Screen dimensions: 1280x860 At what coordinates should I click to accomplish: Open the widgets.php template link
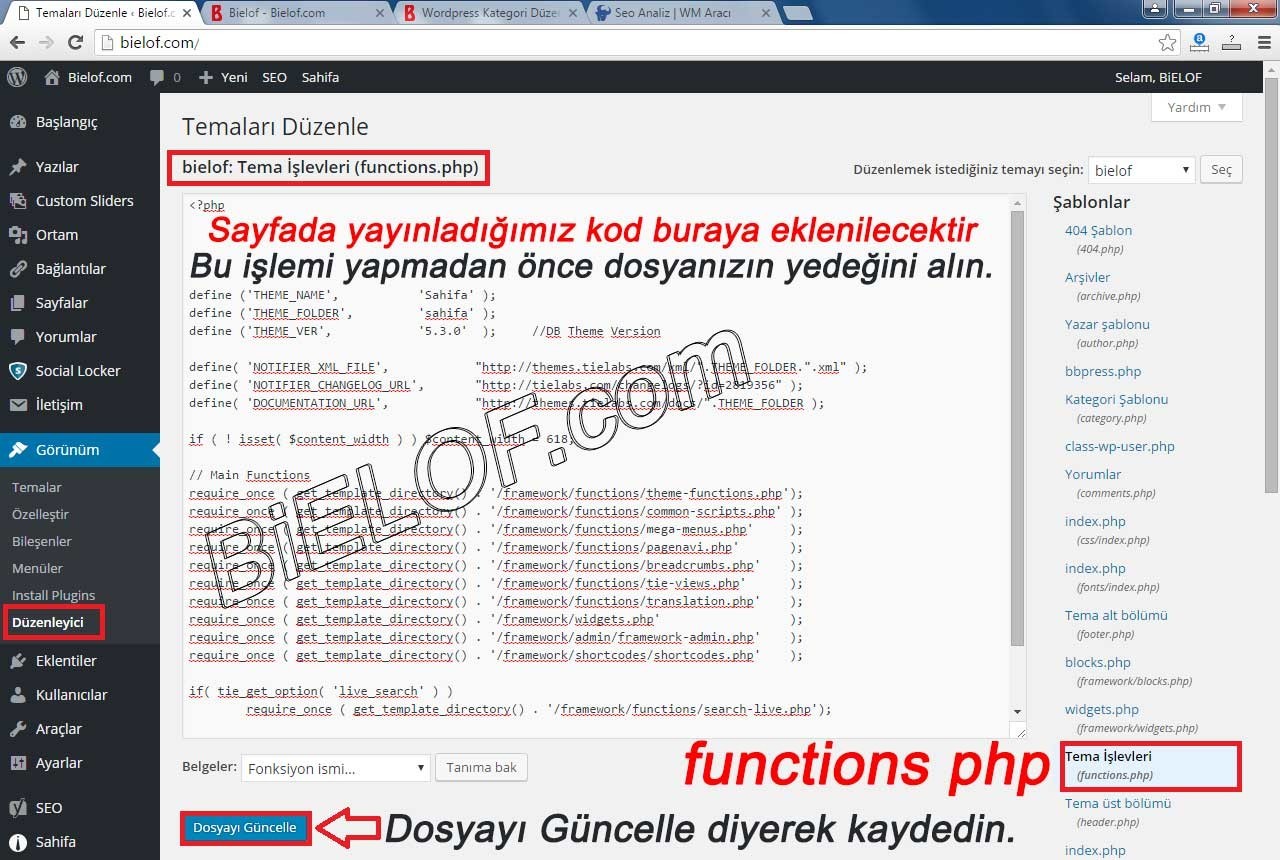[x=1101, y=710]
